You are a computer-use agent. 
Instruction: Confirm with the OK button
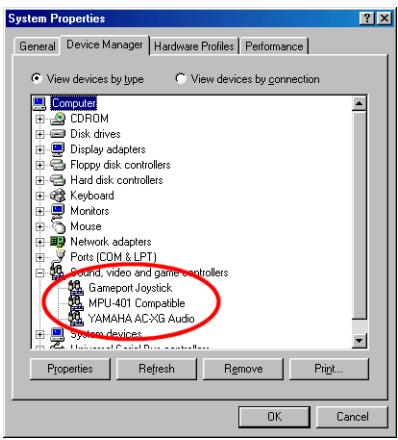click(x=274, y=417)
